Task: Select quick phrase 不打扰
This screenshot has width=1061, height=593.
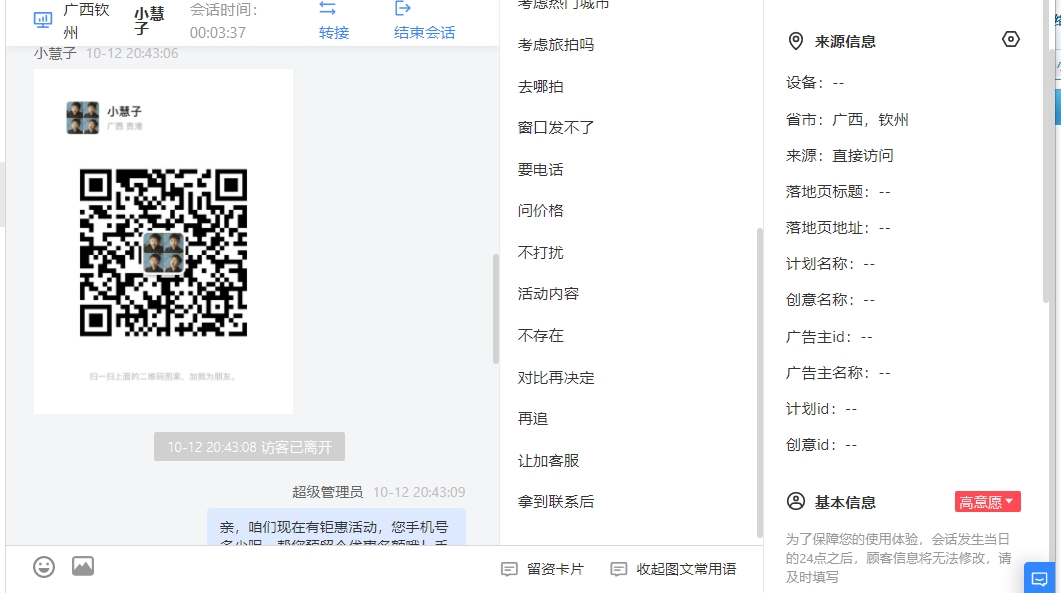Action: point(540,252)
